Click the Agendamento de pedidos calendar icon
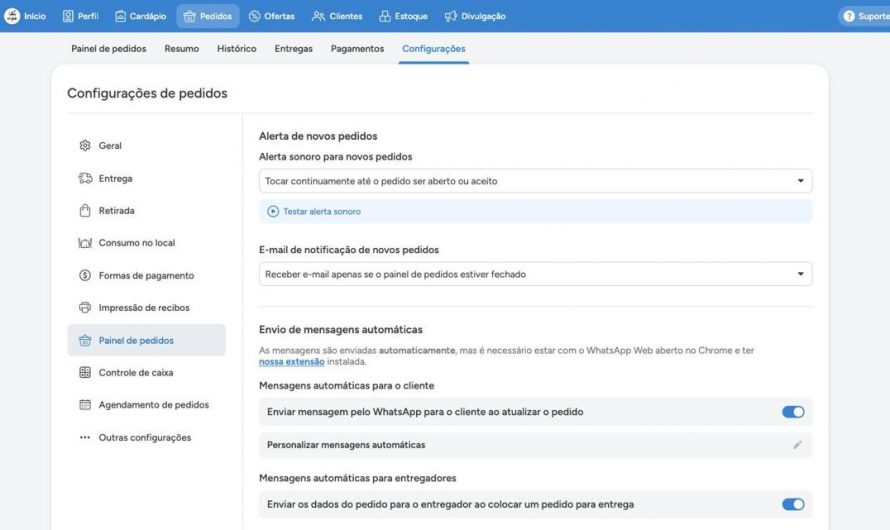Image resolution: width=890 pixels, height=530 pixels. click(85, 405)
